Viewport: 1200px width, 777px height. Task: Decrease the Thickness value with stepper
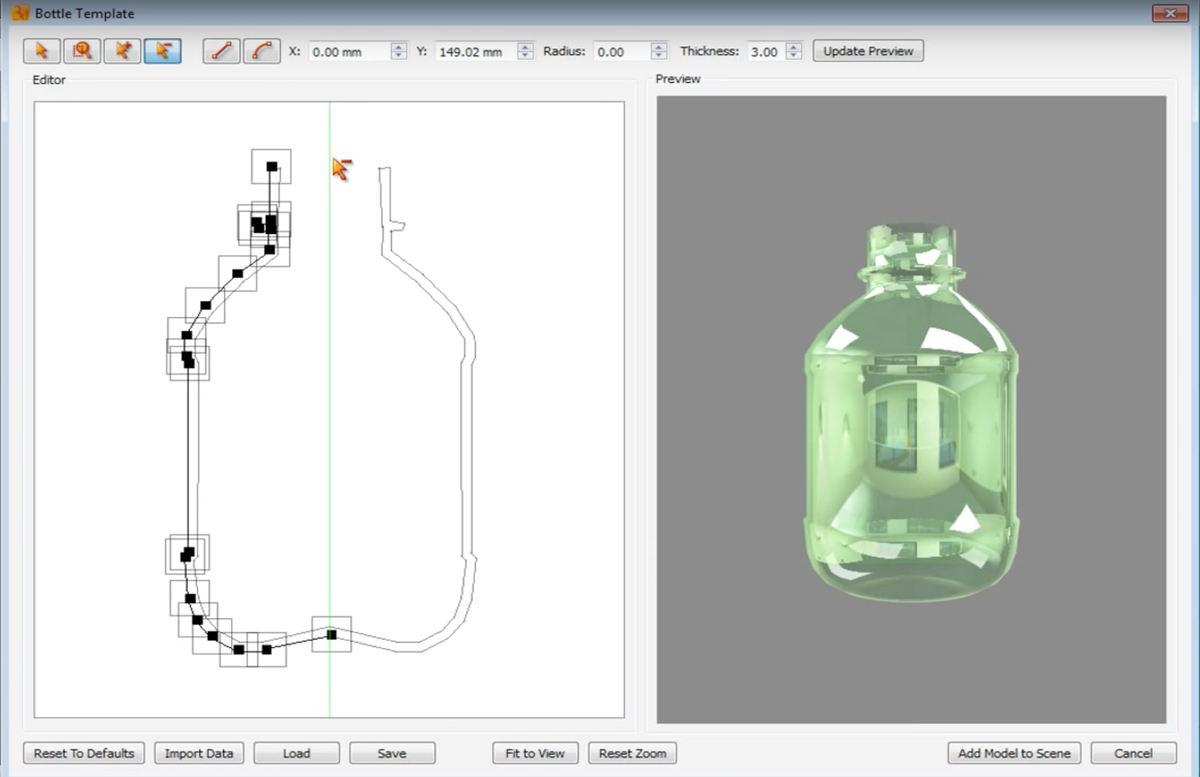[x=794, y=56]
